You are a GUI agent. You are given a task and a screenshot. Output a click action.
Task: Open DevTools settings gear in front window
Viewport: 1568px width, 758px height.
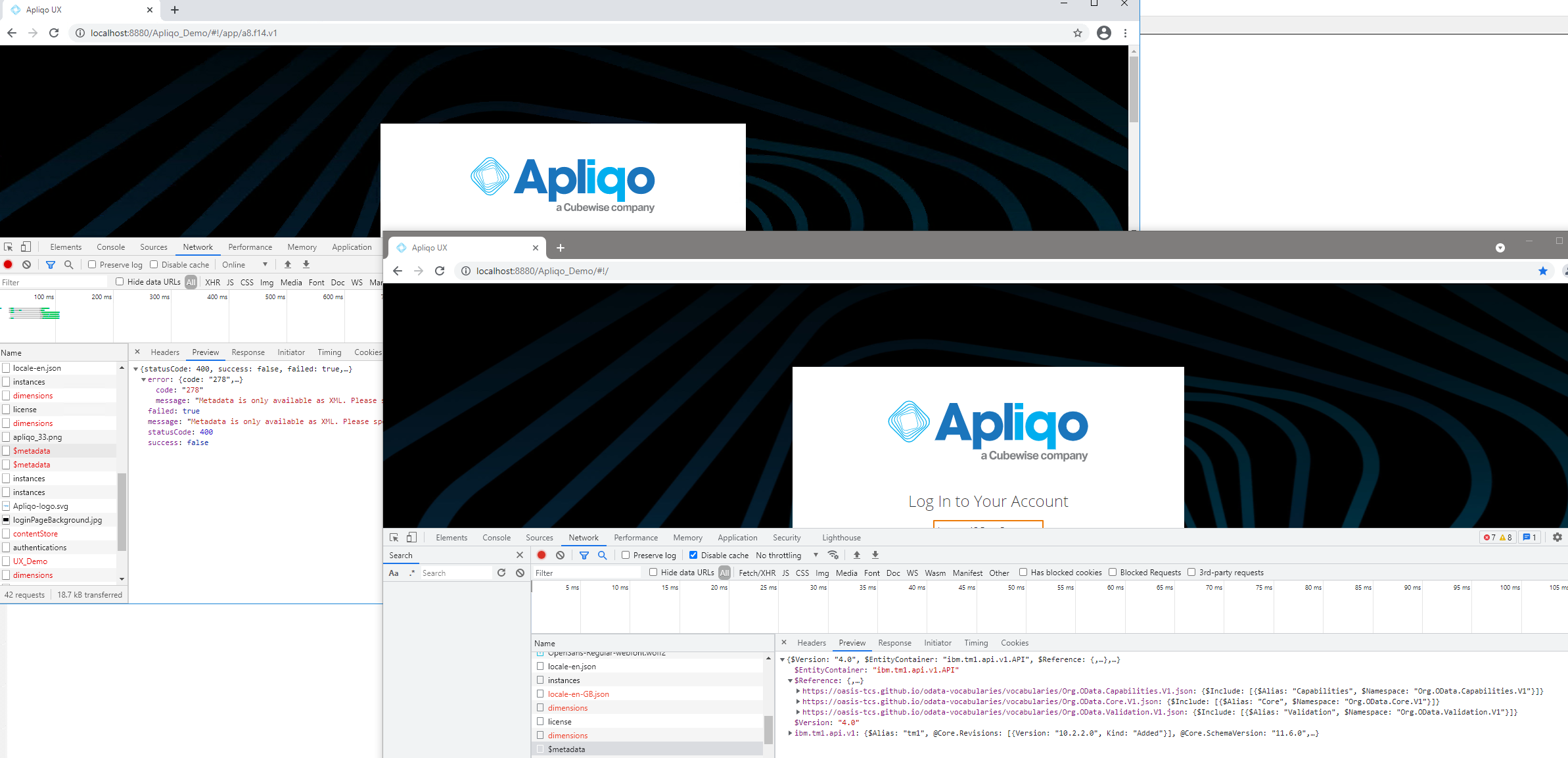pos(1557,537)
